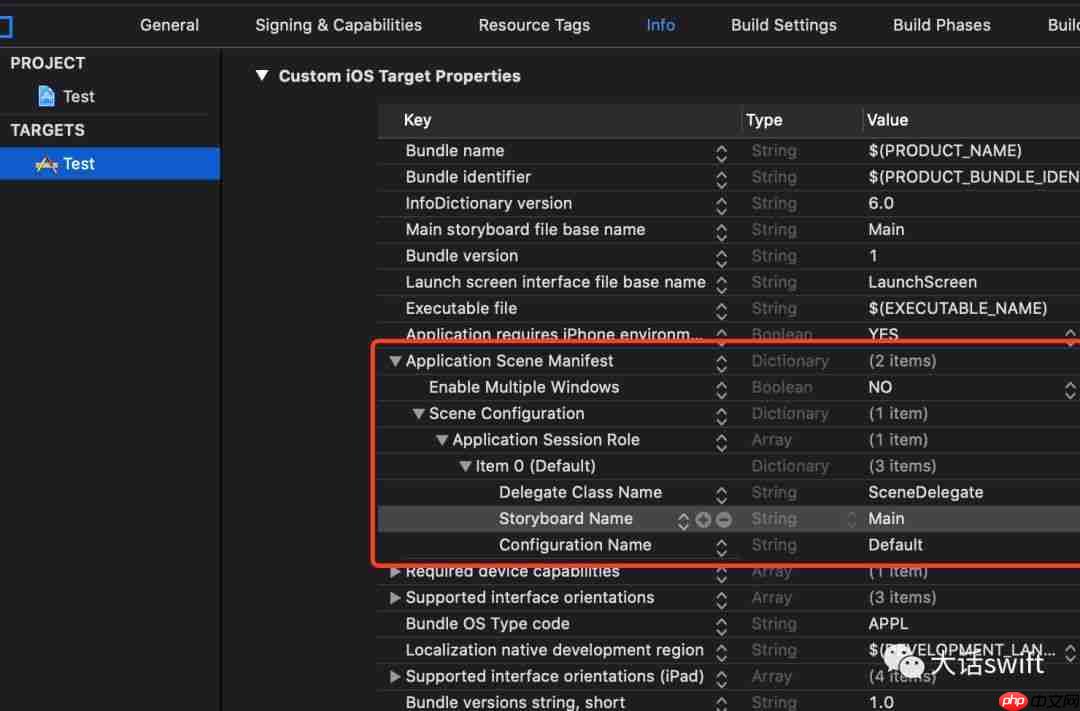Image resolution: width=1080 pixels, height=711 pixels.
Task: Click the add (+) button on Storyboard Name row
Action: (703, 520)
